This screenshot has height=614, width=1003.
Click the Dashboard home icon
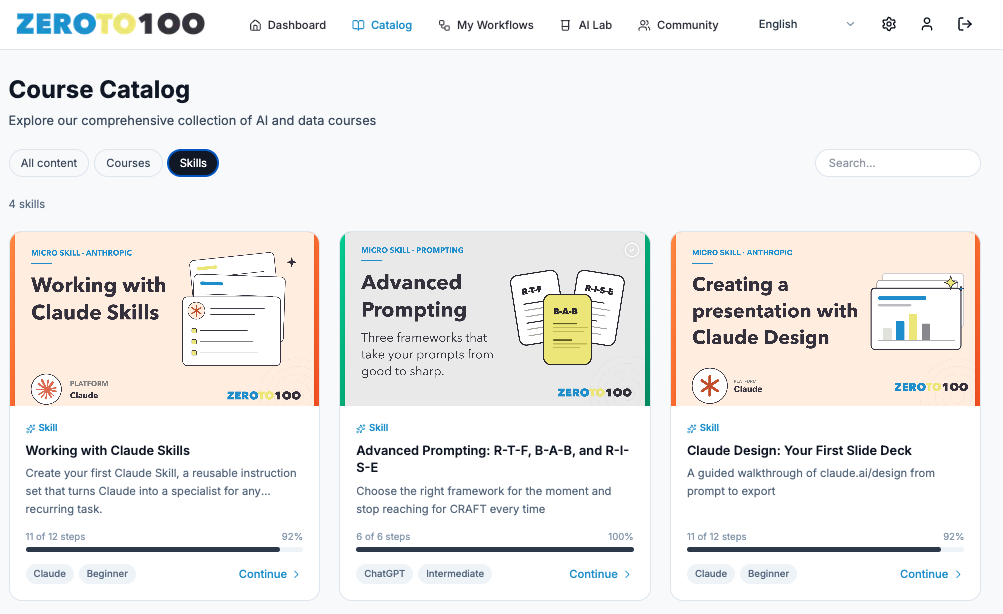click(x=255, y=25)
